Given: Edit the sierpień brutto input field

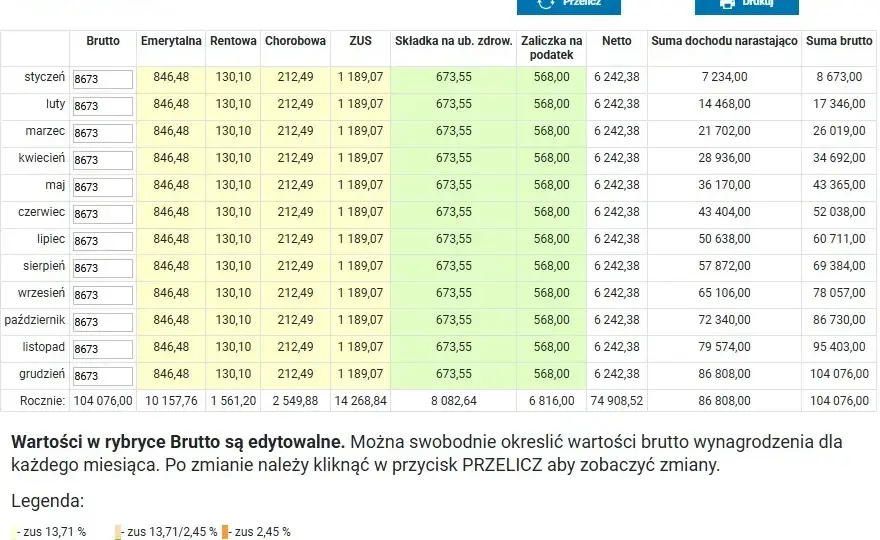Looking at the screenshot, I should (x=103, y=268).
